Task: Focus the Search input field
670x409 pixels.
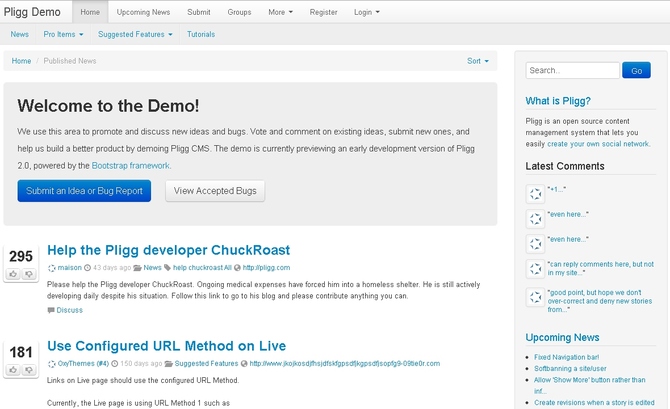Action: click(x=573, y=70)
